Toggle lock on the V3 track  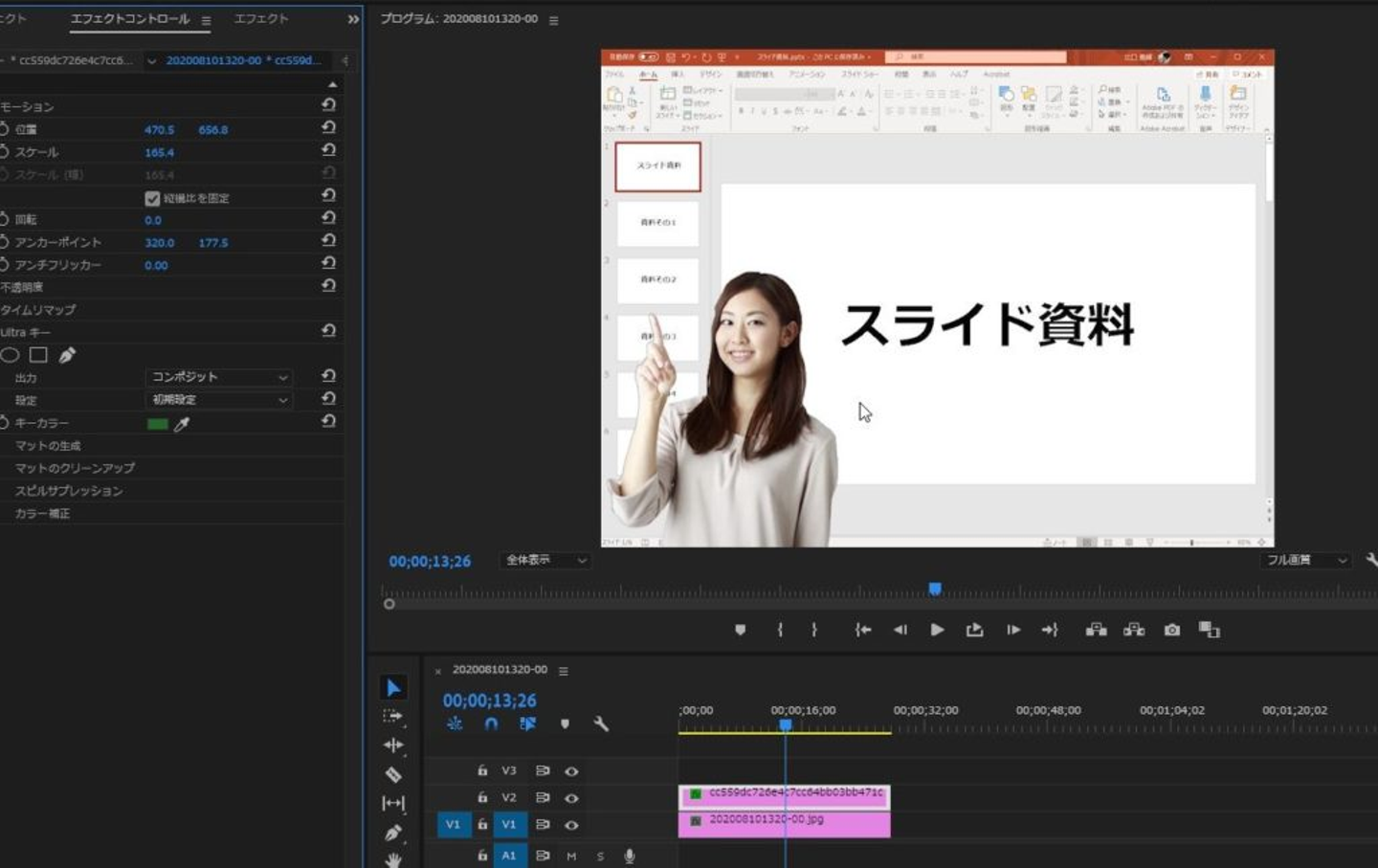[482, 770]
